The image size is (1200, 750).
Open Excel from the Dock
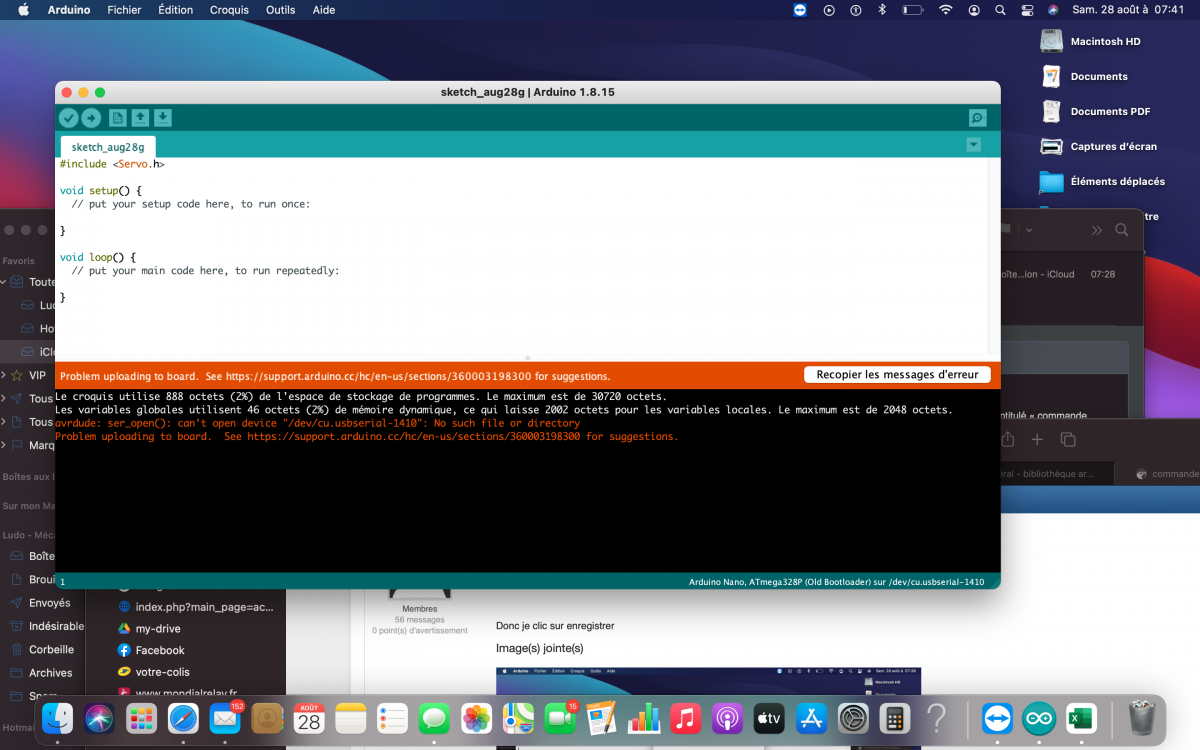coord(1081,718)
